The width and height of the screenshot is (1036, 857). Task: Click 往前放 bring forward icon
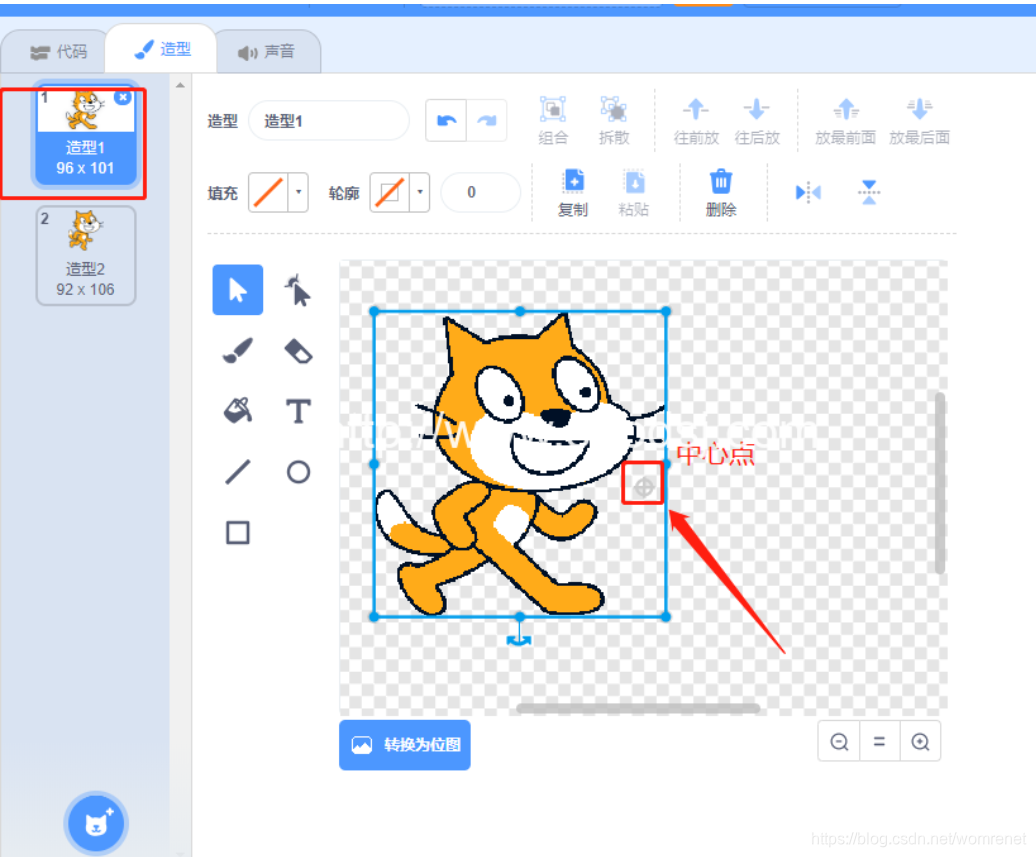tap(696, 109)
